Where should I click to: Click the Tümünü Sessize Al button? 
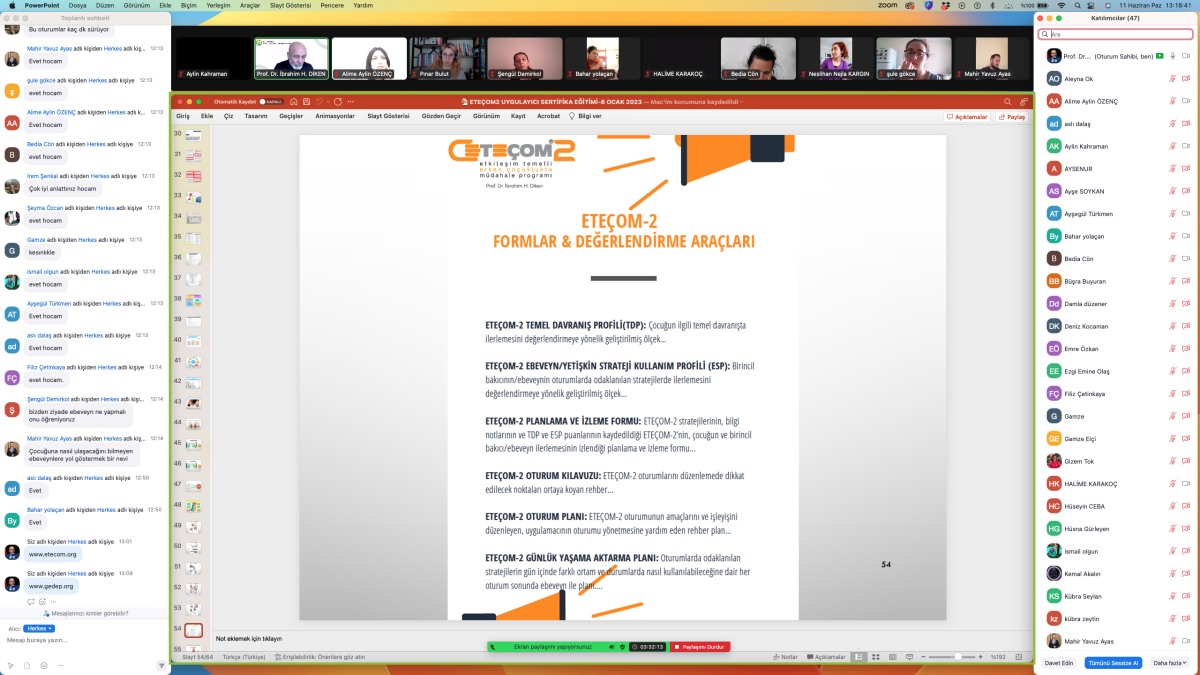(x=1114, y=663)
